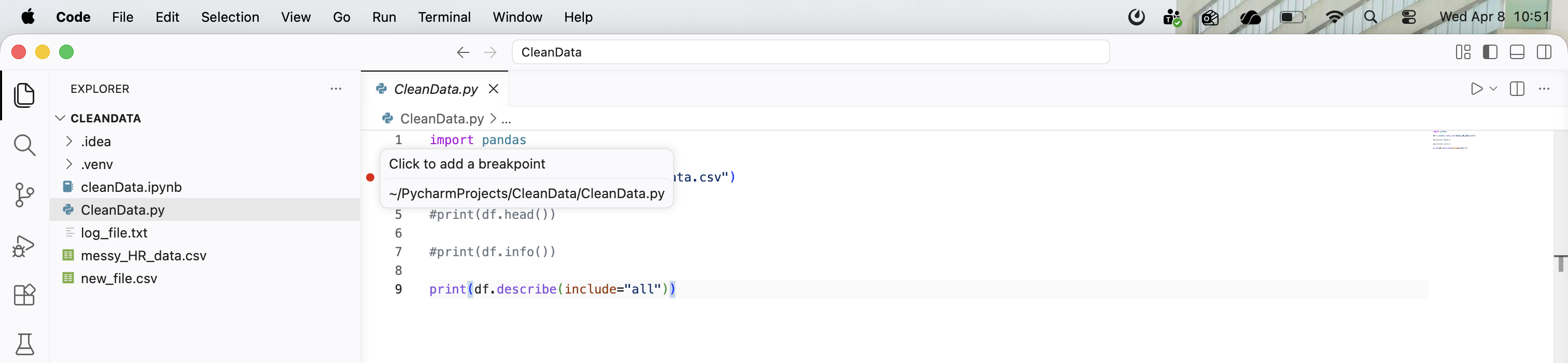Viewport: 1568px width, 363px height.
Task: Open the Search view in activity bar
Action: (x=24, y=146)
